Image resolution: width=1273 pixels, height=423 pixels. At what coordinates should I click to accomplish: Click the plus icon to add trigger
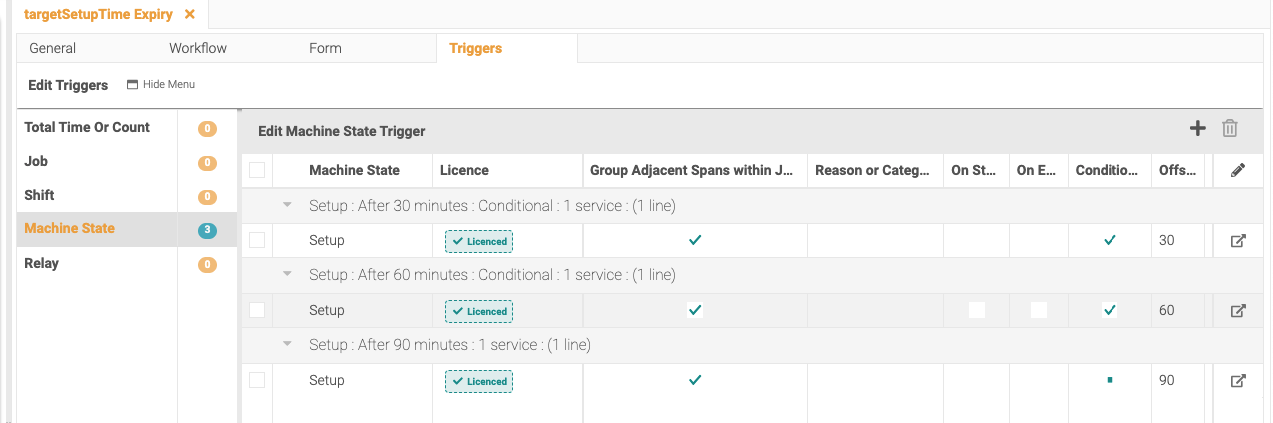1197,128
